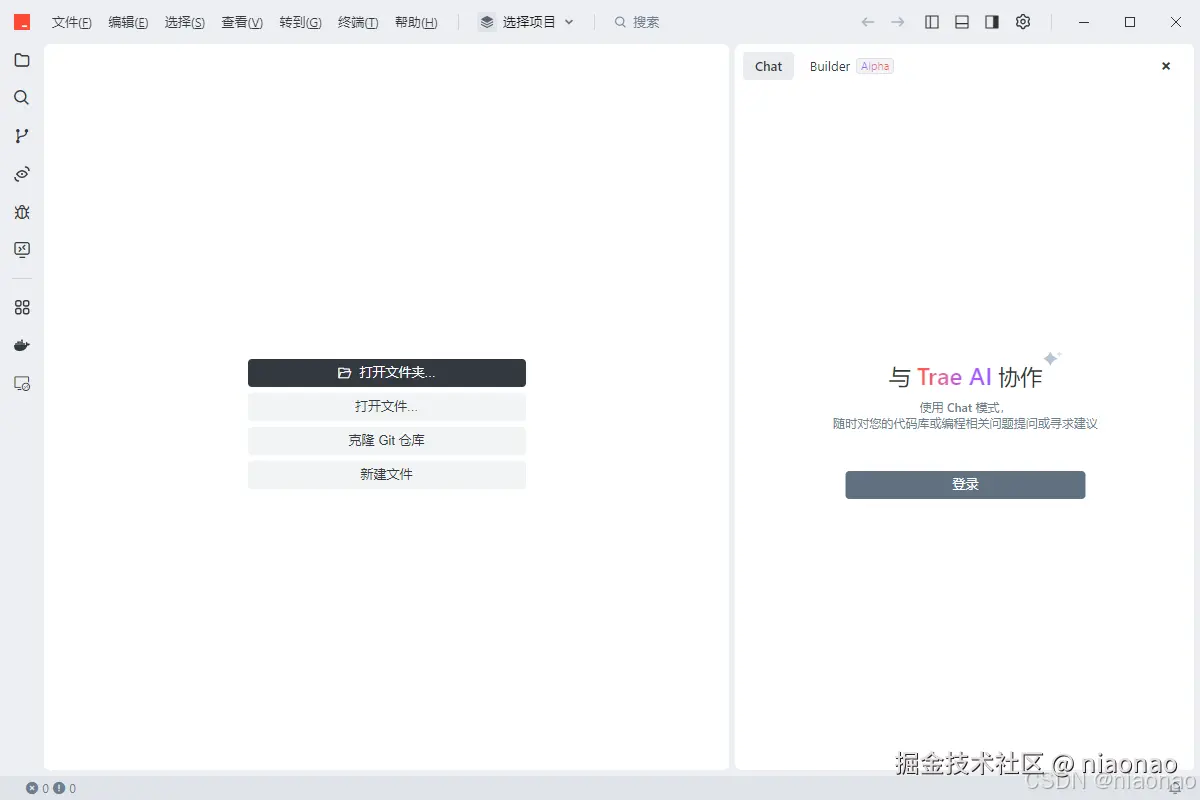
Task: Open the Source Control panel icon
Action: 22,135
